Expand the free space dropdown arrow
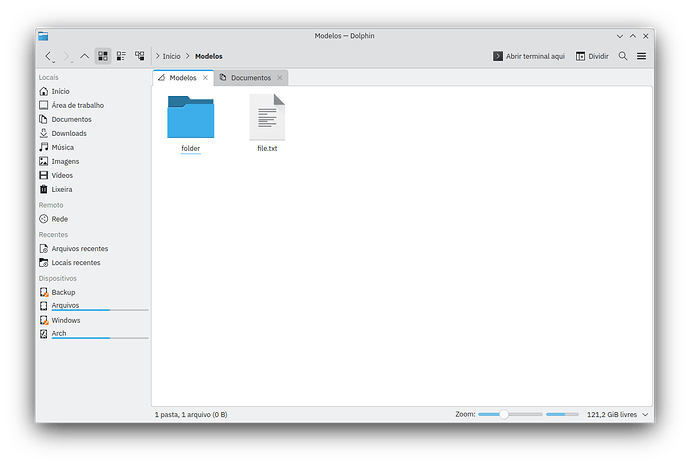 coord(645,414)
